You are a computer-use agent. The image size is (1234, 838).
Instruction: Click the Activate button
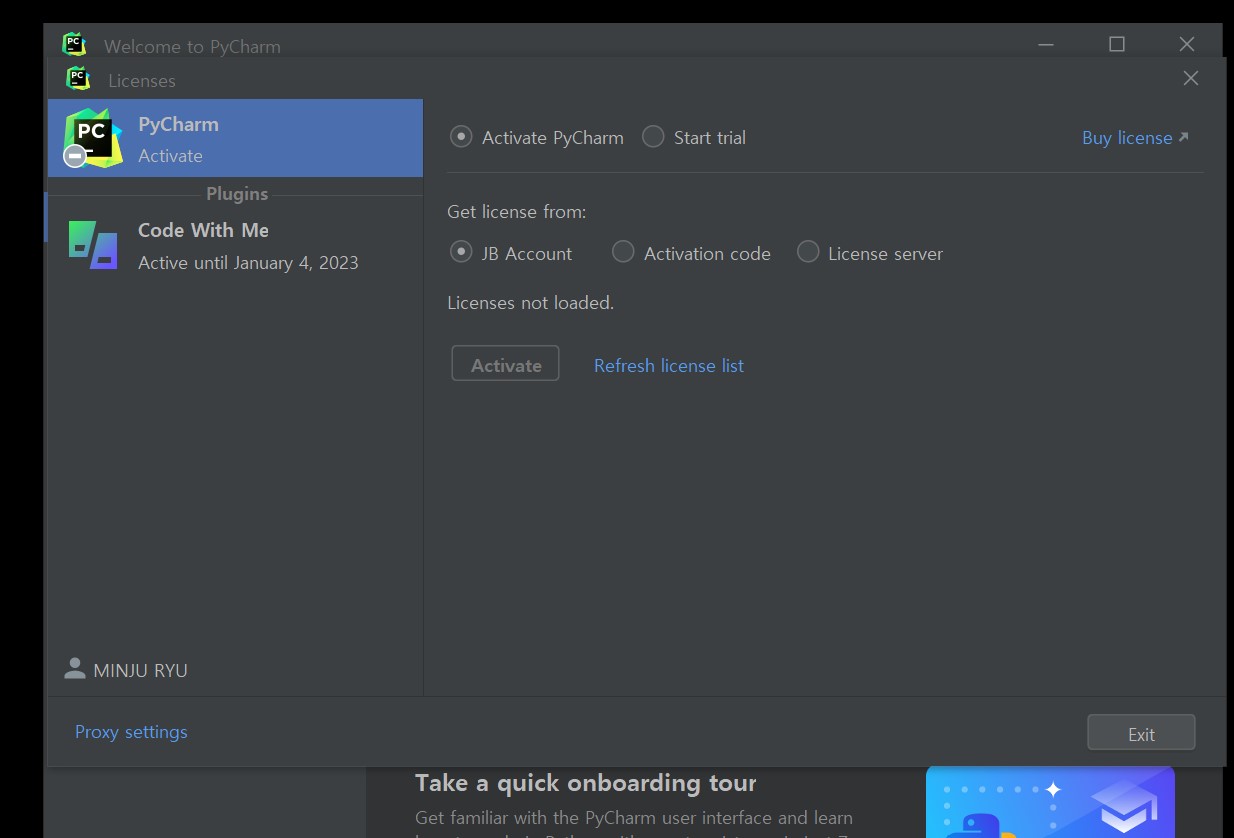click(x=505, y=364)
